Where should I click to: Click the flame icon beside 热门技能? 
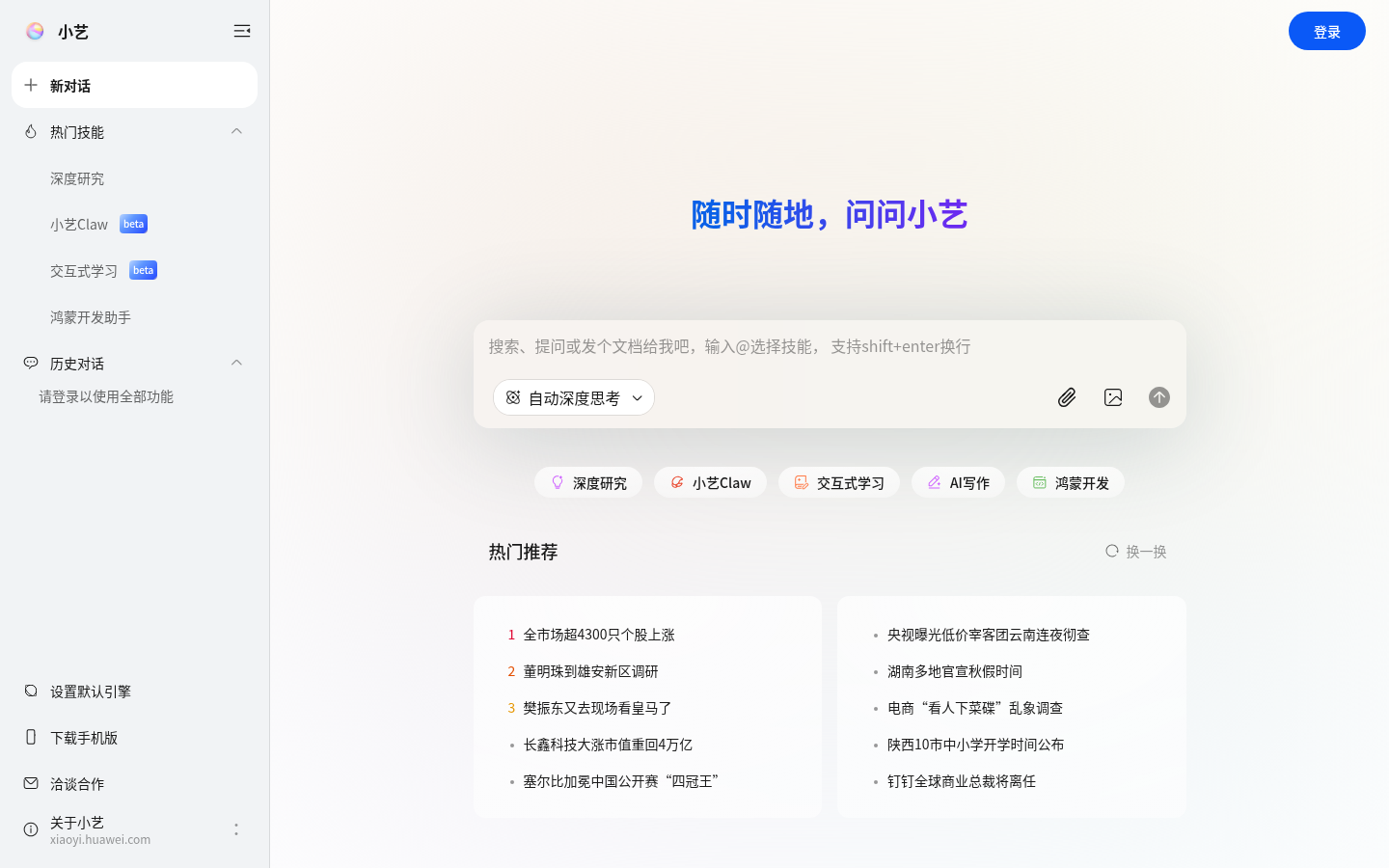coord(31,131)
